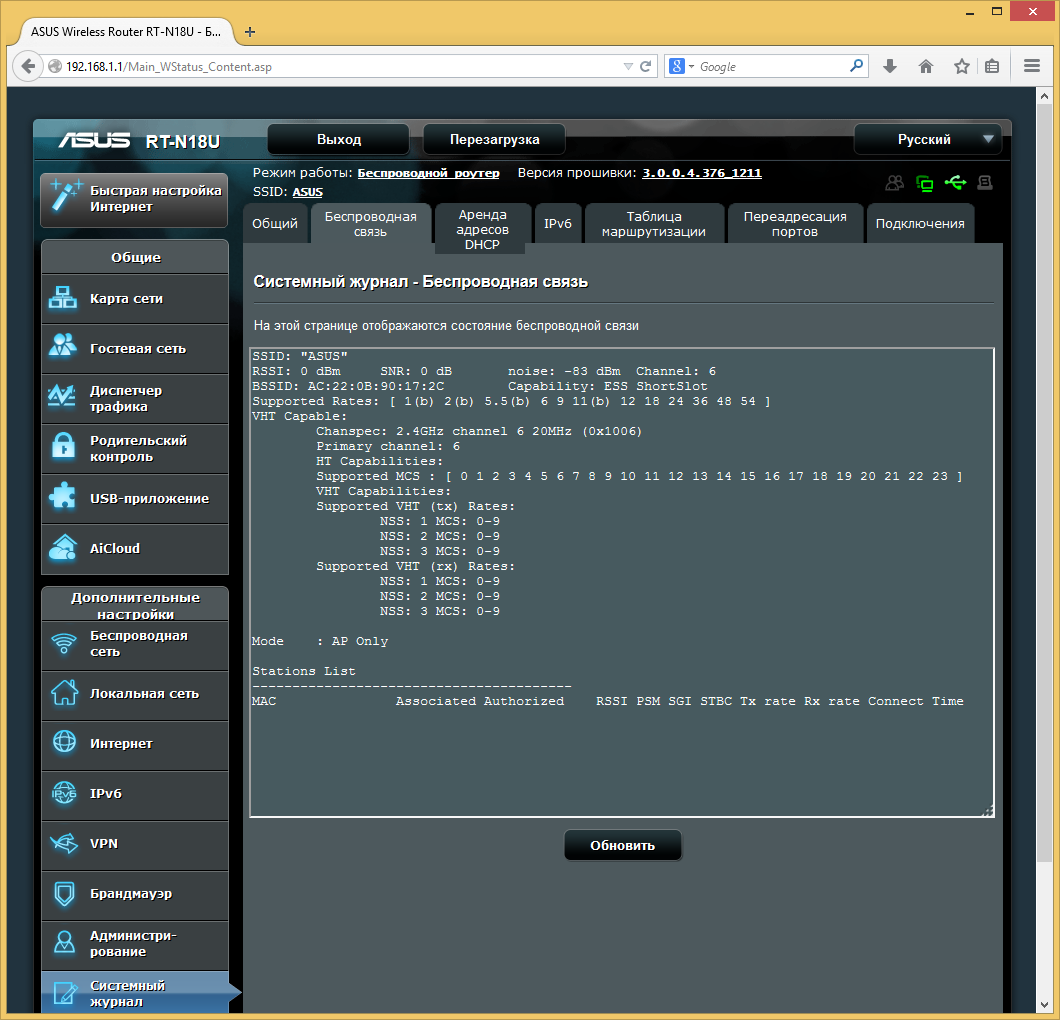Click the Системный журнал pencil icon
The image size is (1060, 1020).
coord(66,993)
